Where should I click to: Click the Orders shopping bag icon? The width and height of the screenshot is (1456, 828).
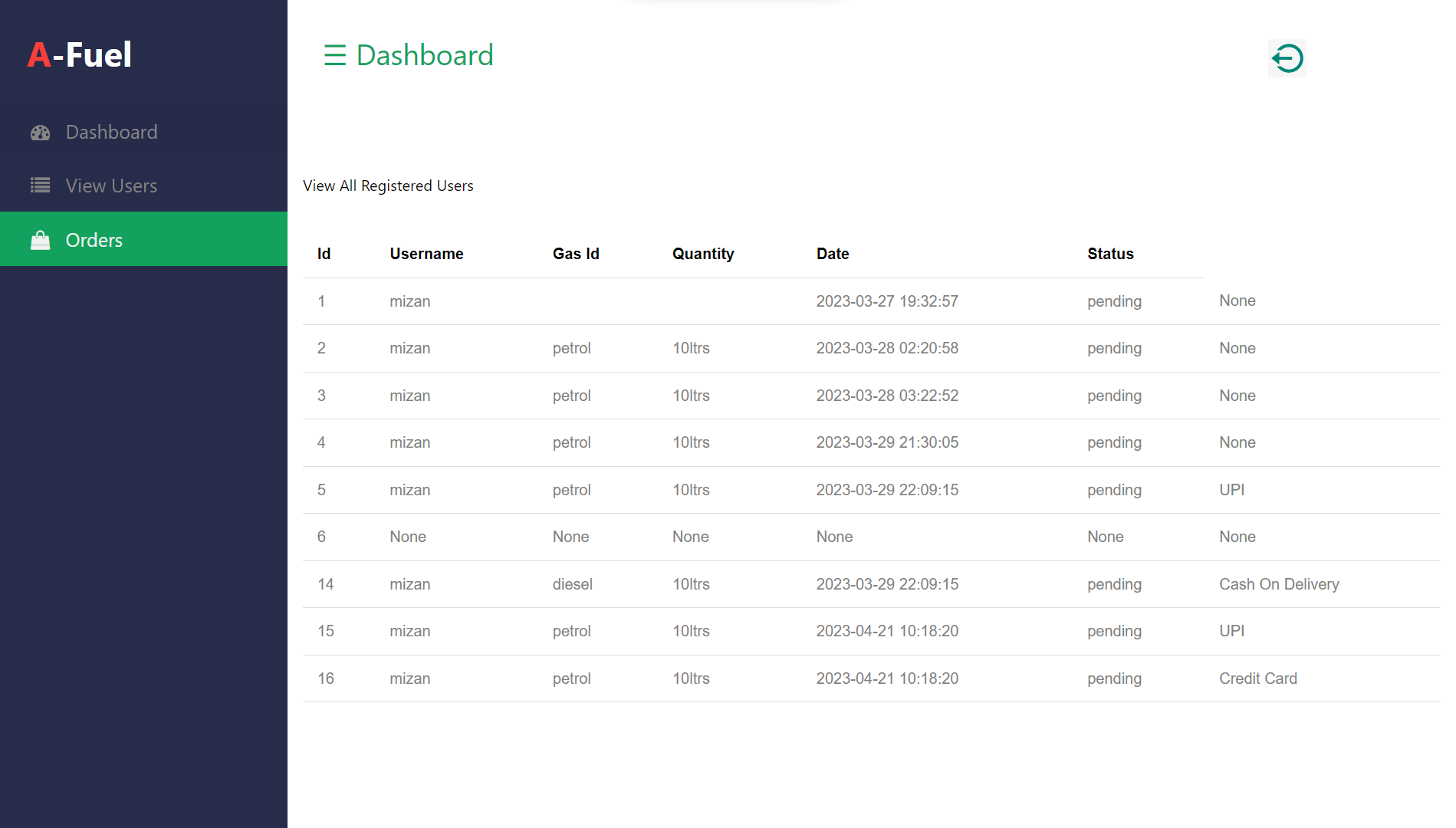click(x=41, y=241)
